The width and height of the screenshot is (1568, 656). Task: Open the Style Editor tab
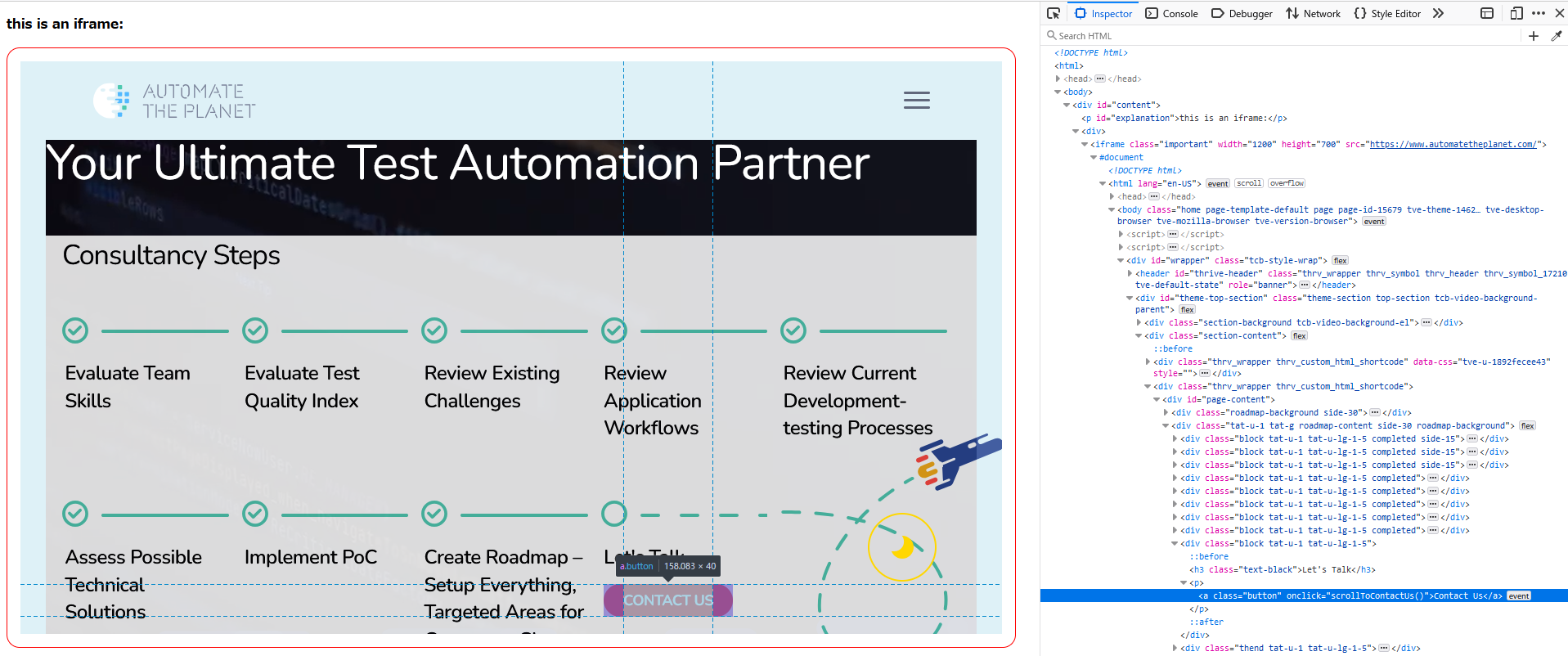[x=1387, y=13]
